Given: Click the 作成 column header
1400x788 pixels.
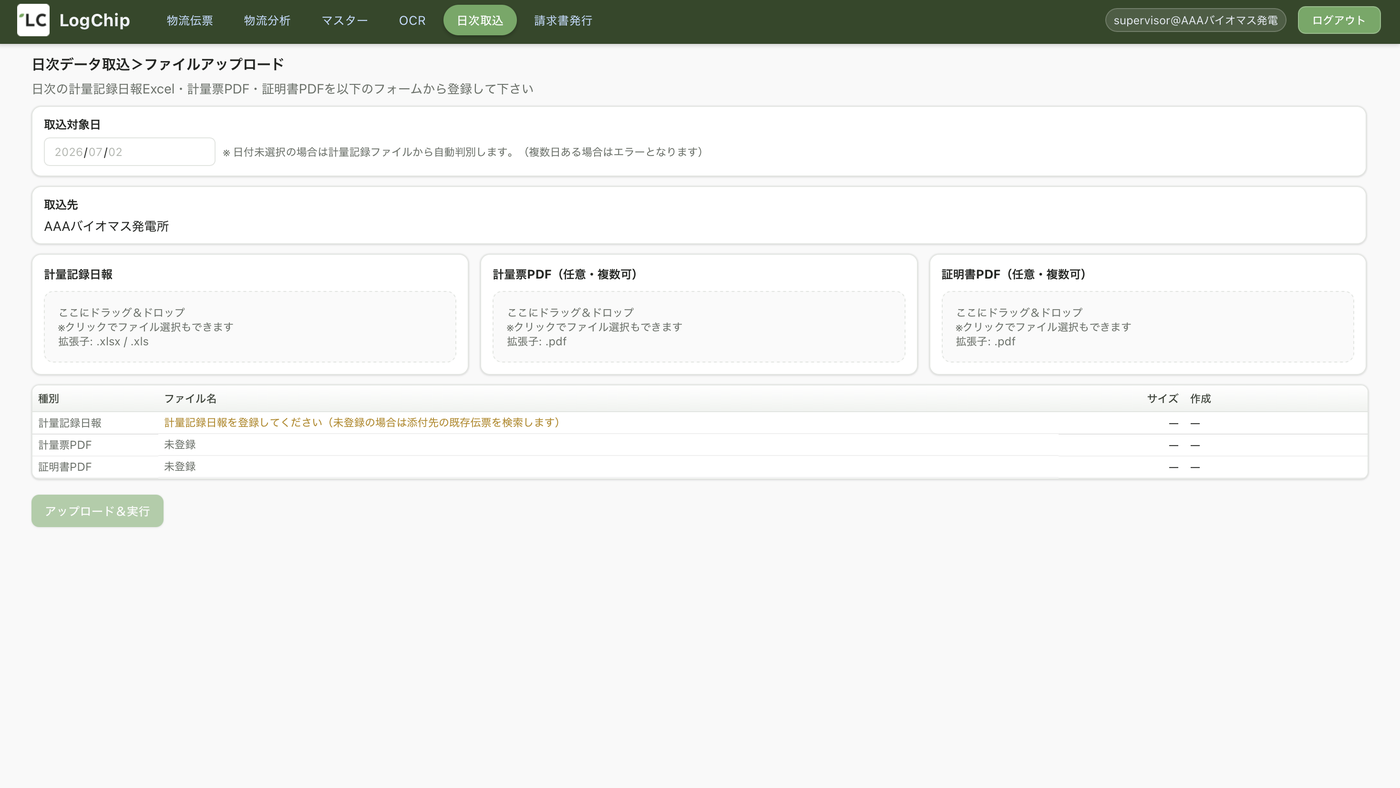Looking at the screenshot, I should 1200,399.
